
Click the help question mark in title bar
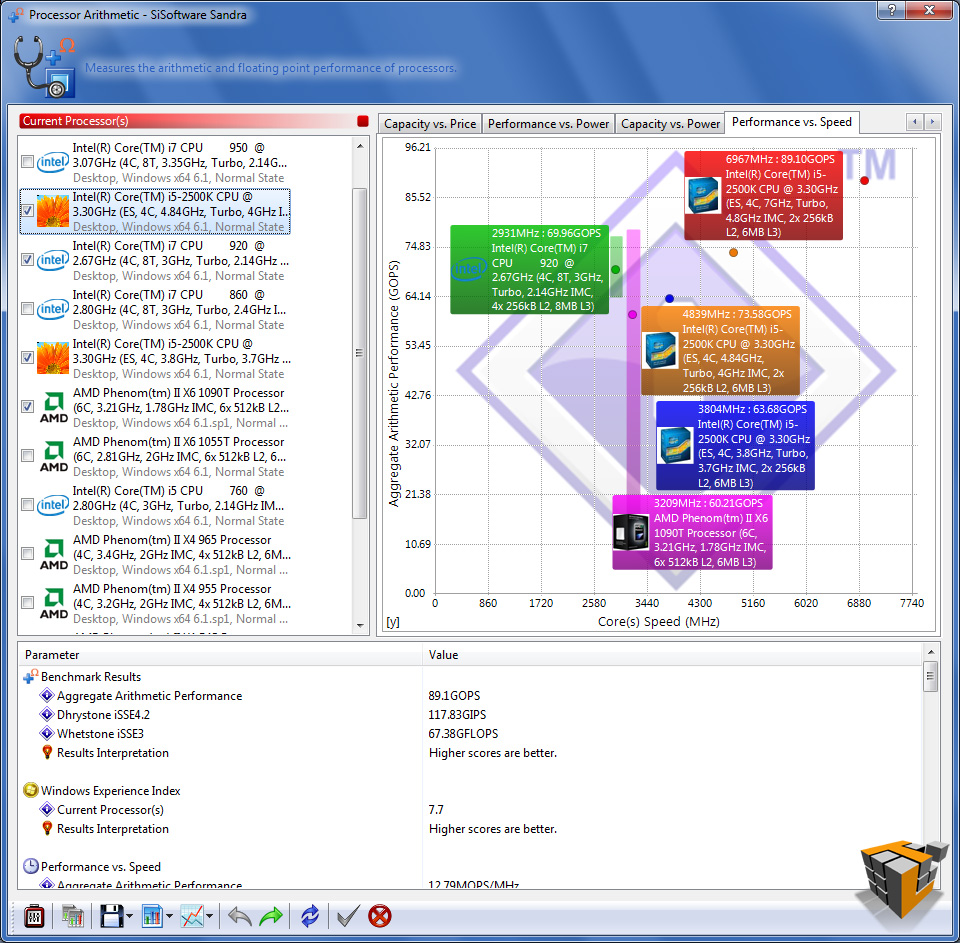(891, 9)
